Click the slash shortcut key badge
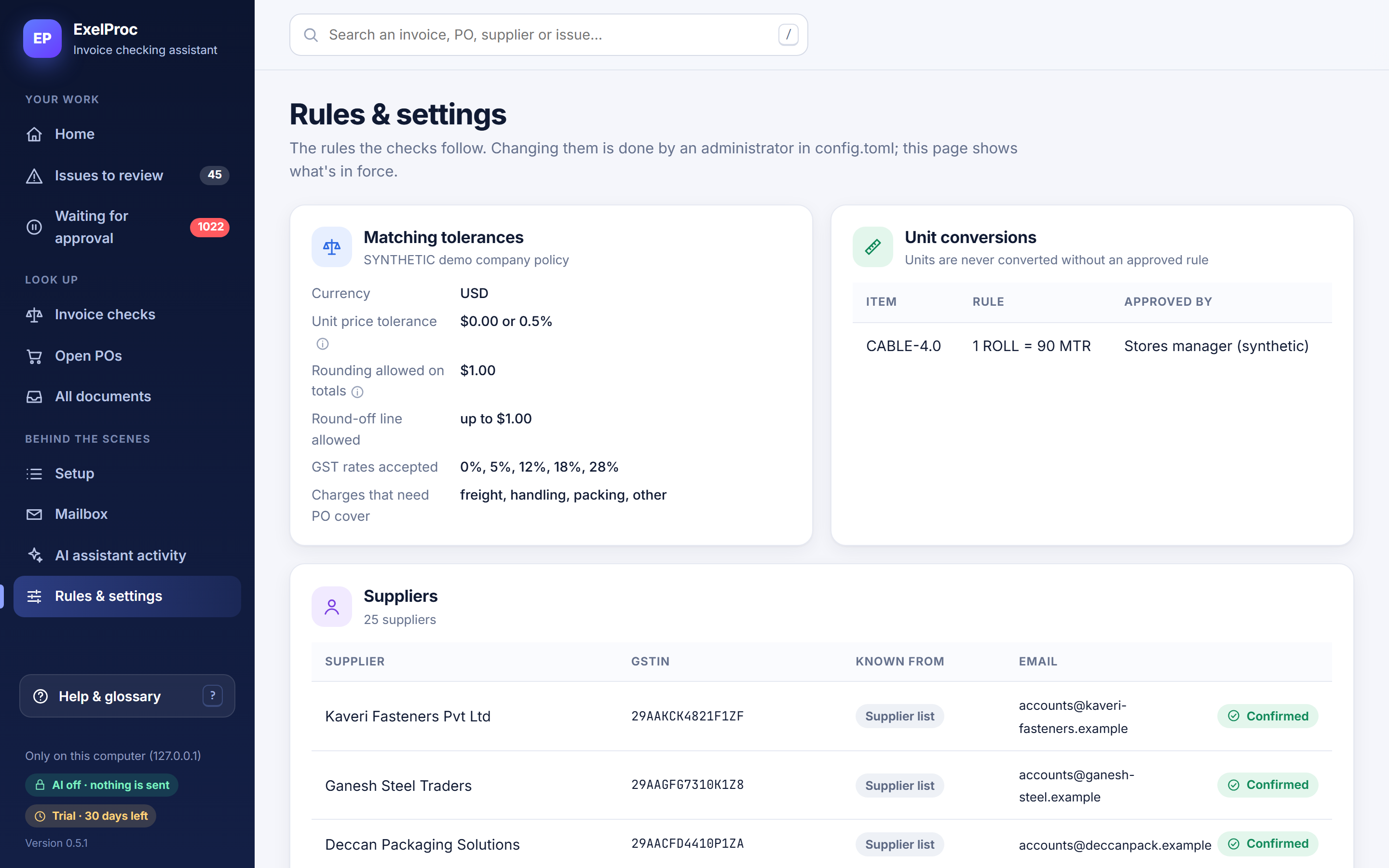 (788, 34)
